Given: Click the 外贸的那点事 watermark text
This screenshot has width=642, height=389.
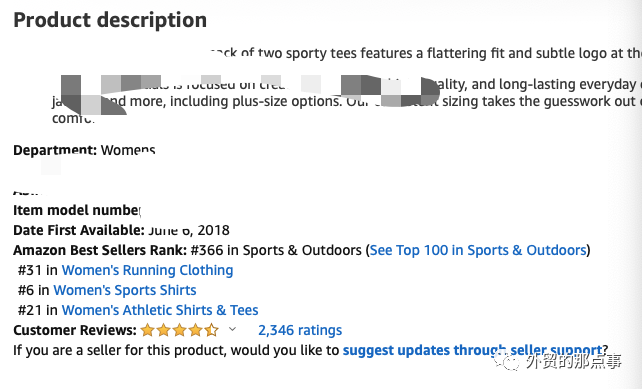Looking at the screenshot, I should 574,362.
